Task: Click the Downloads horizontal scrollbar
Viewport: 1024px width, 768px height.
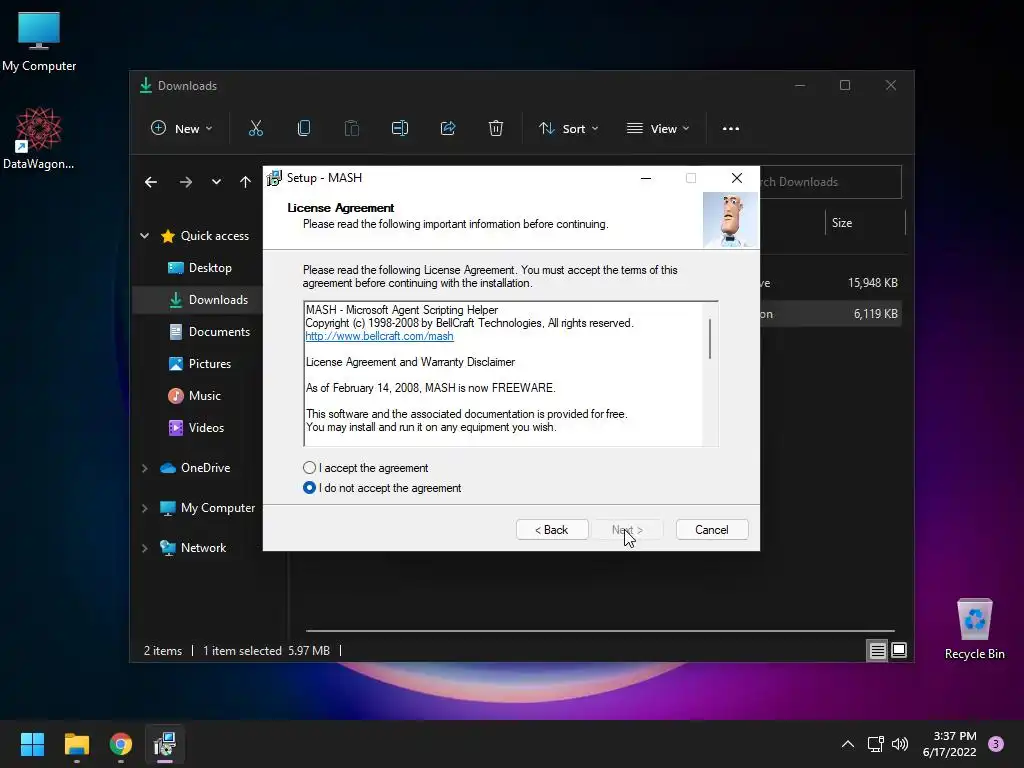Action: (x=600, y=631)
